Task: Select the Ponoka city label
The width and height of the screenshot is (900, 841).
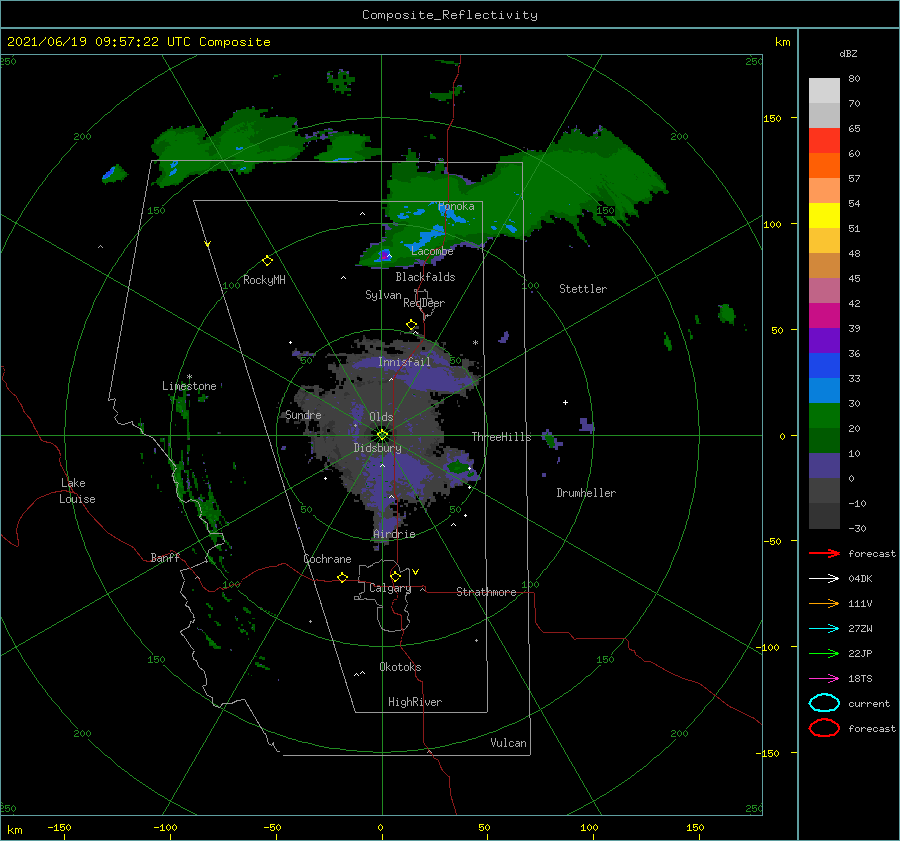Action: (456, 206)
